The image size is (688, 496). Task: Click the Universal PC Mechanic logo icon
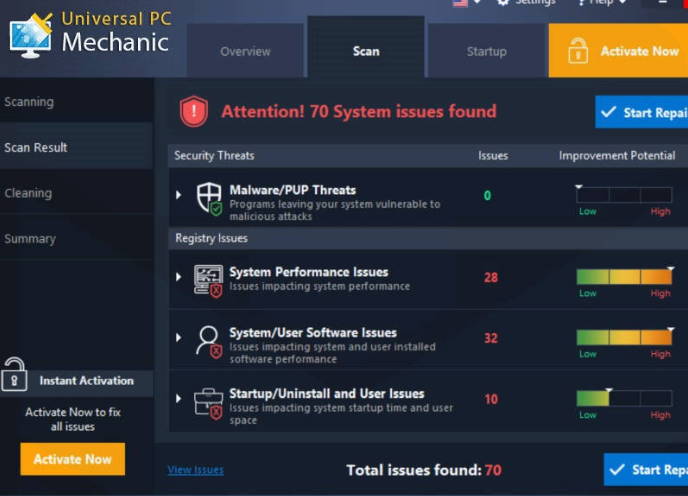coord(30,32)
